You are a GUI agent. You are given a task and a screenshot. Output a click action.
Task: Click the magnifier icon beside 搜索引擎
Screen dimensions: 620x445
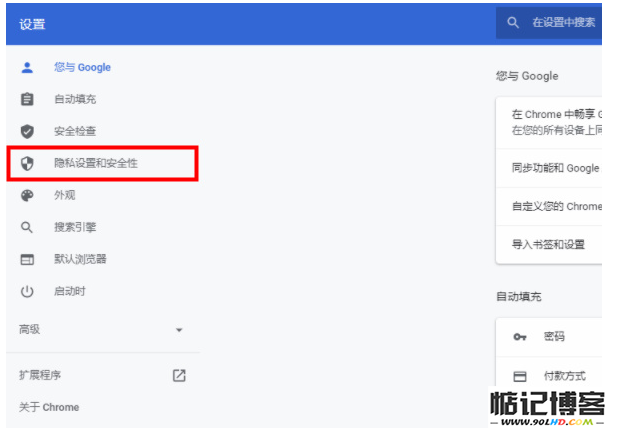point(27,227)
